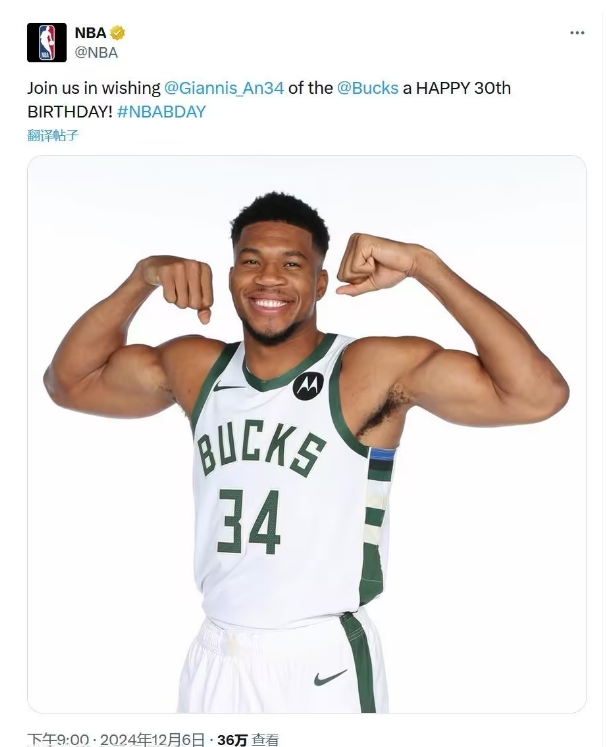Open the @NBA handle under the name
The height and width of the screenshot is (747, 607).
[96, 52]
